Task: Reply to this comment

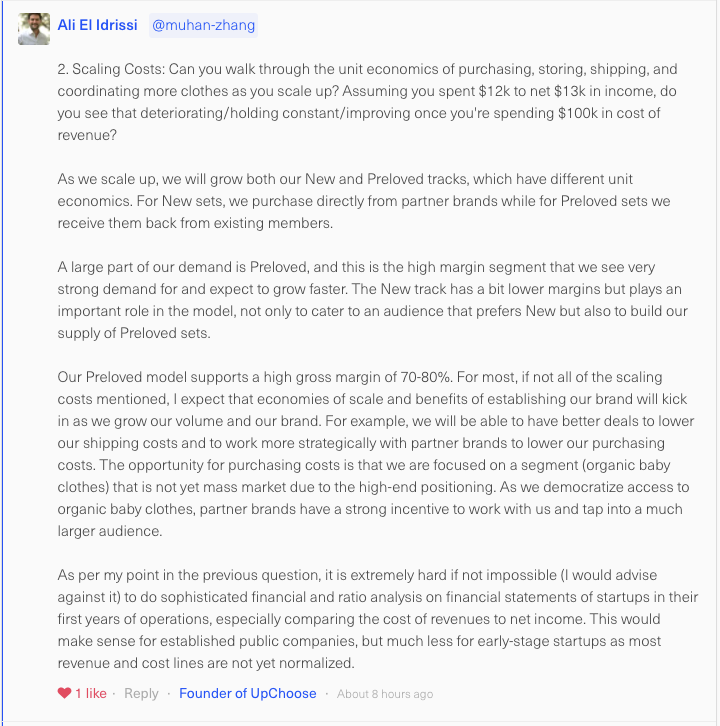Action: click(x=141, y=693)
